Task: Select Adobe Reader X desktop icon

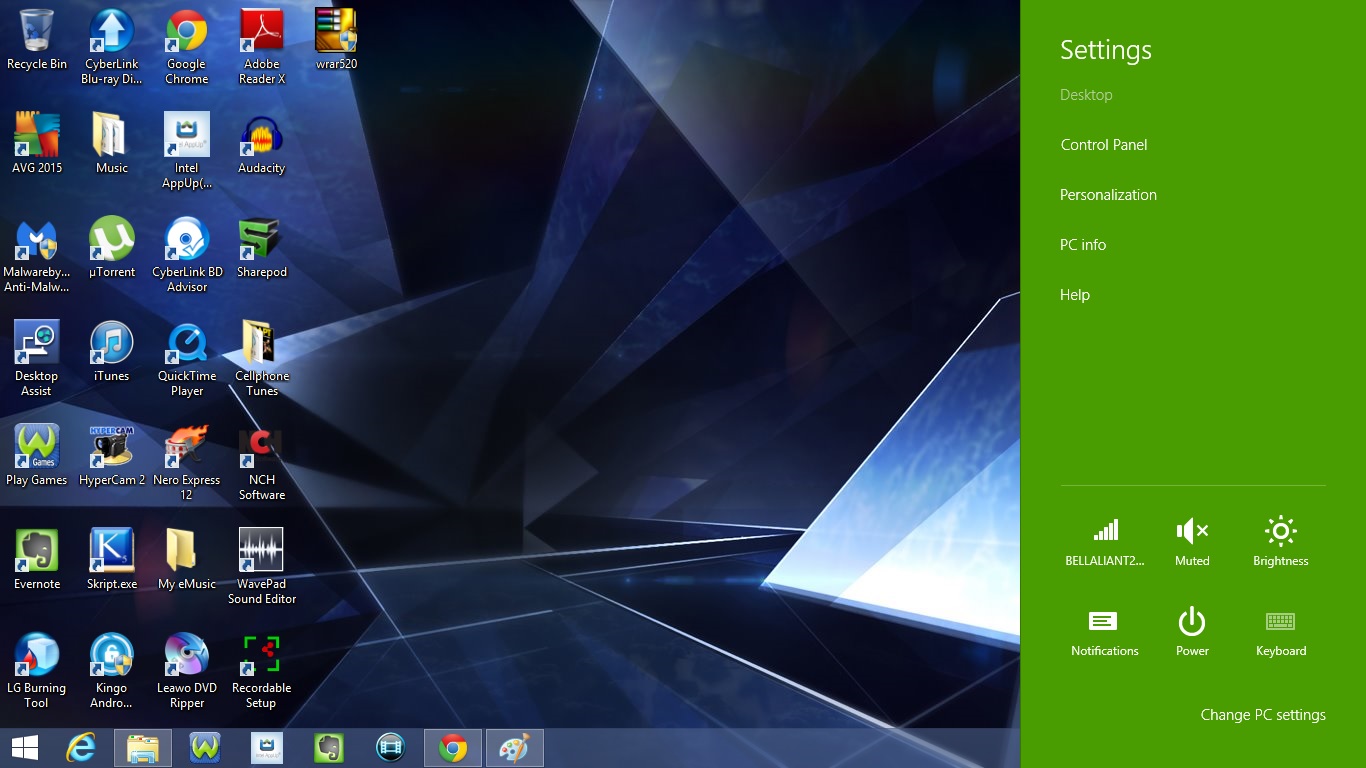Action: pyautogui.click(x=262, y=47)
